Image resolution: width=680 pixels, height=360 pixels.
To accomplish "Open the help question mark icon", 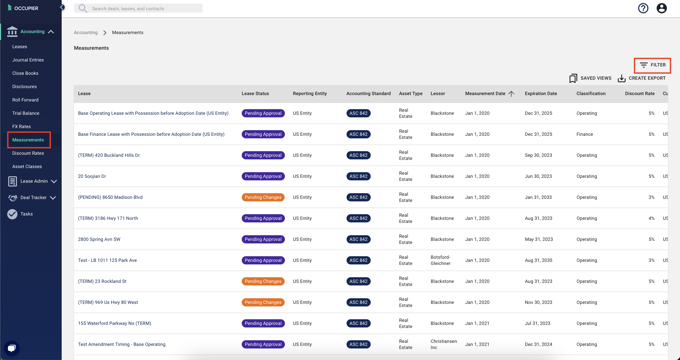I will (643, 8).
